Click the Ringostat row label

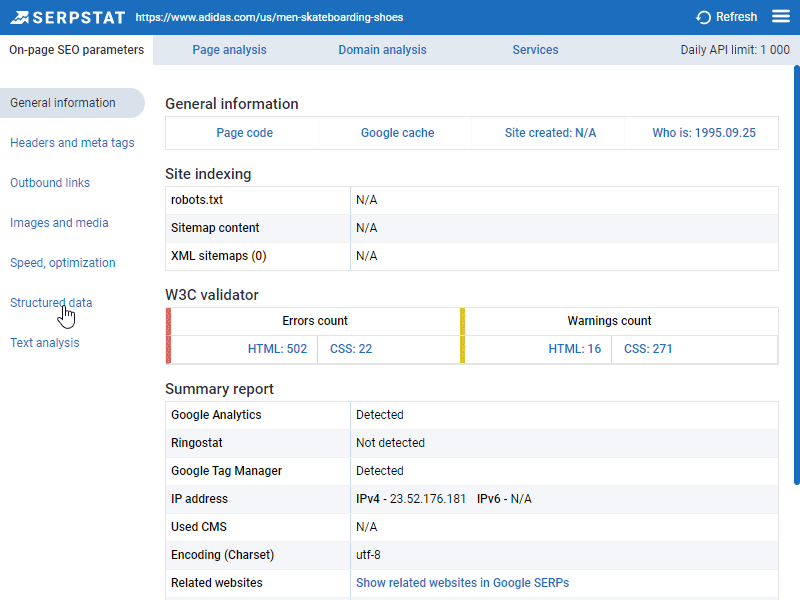click(x=196, y=443)
